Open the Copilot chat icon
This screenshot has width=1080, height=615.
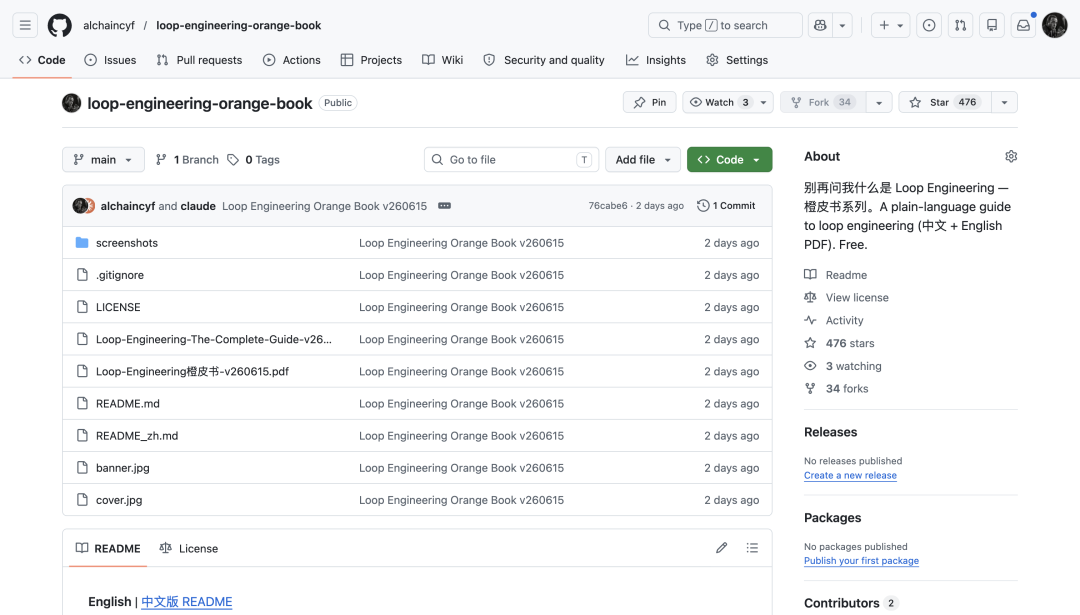tap(820, 25)
